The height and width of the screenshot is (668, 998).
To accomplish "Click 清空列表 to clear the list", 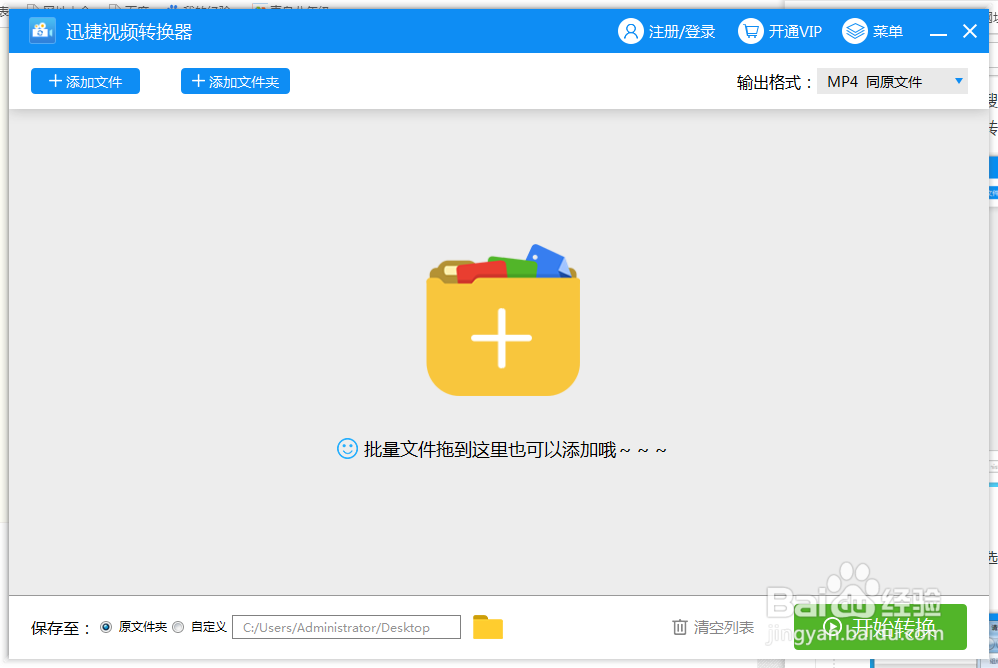I will [x=722, y=627].
